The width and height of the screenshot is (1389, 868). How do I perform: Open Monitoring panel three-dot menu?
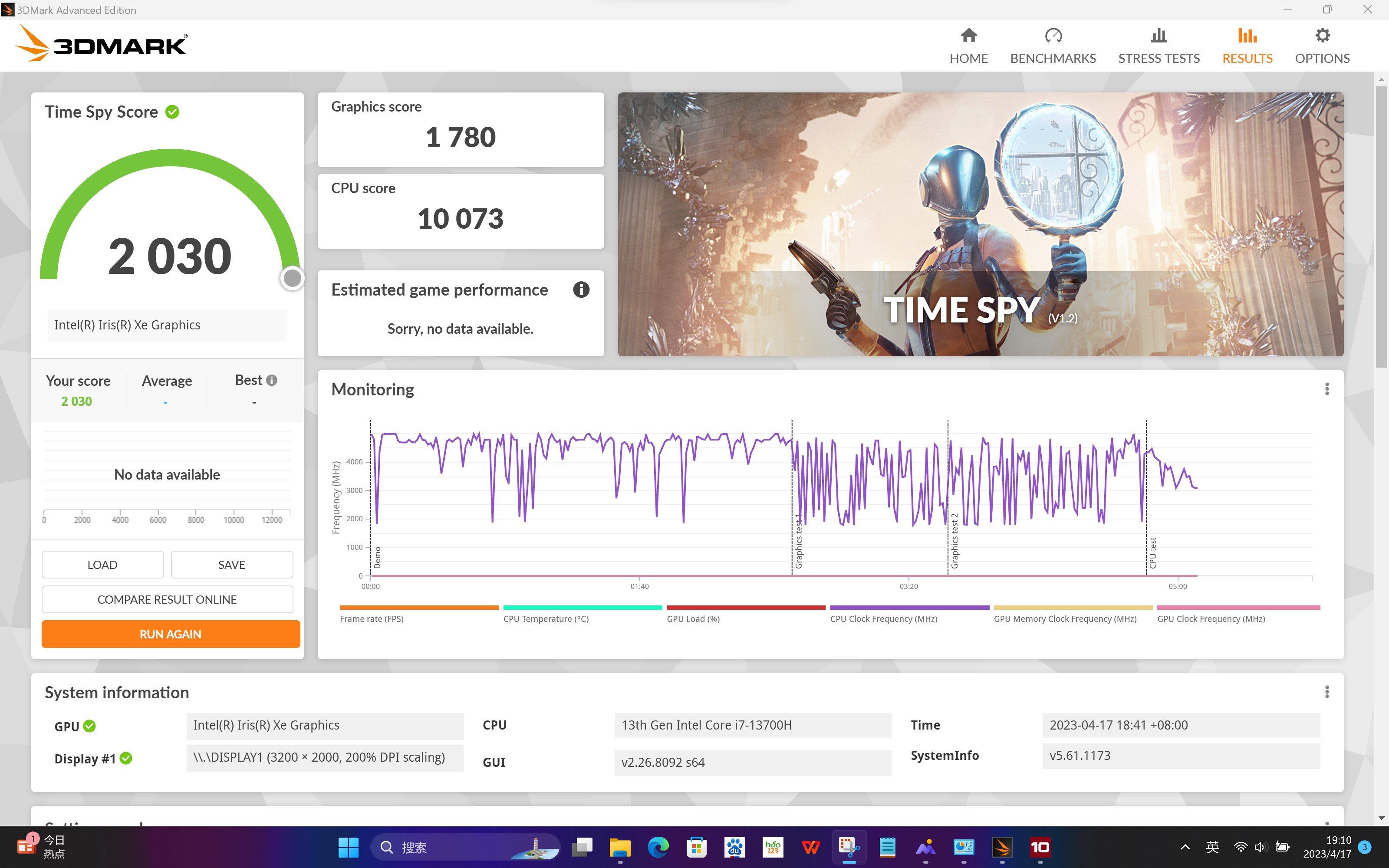[1326, 389]
